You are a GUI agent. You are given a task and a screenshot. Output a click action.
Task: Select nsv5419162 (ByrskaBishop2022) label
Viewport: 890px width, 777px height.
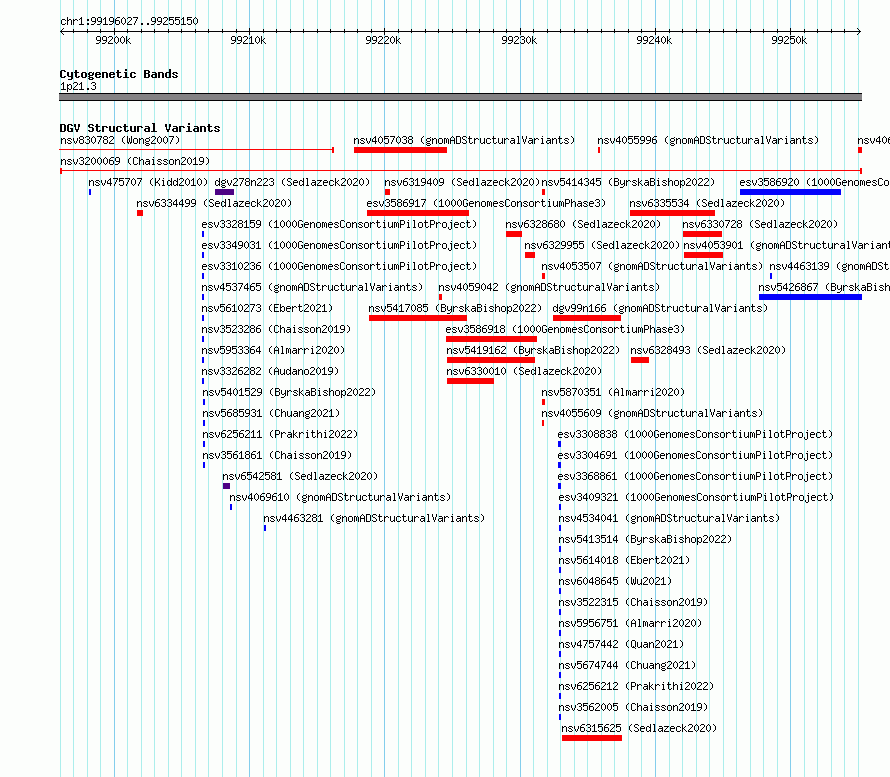click(534, 350)
